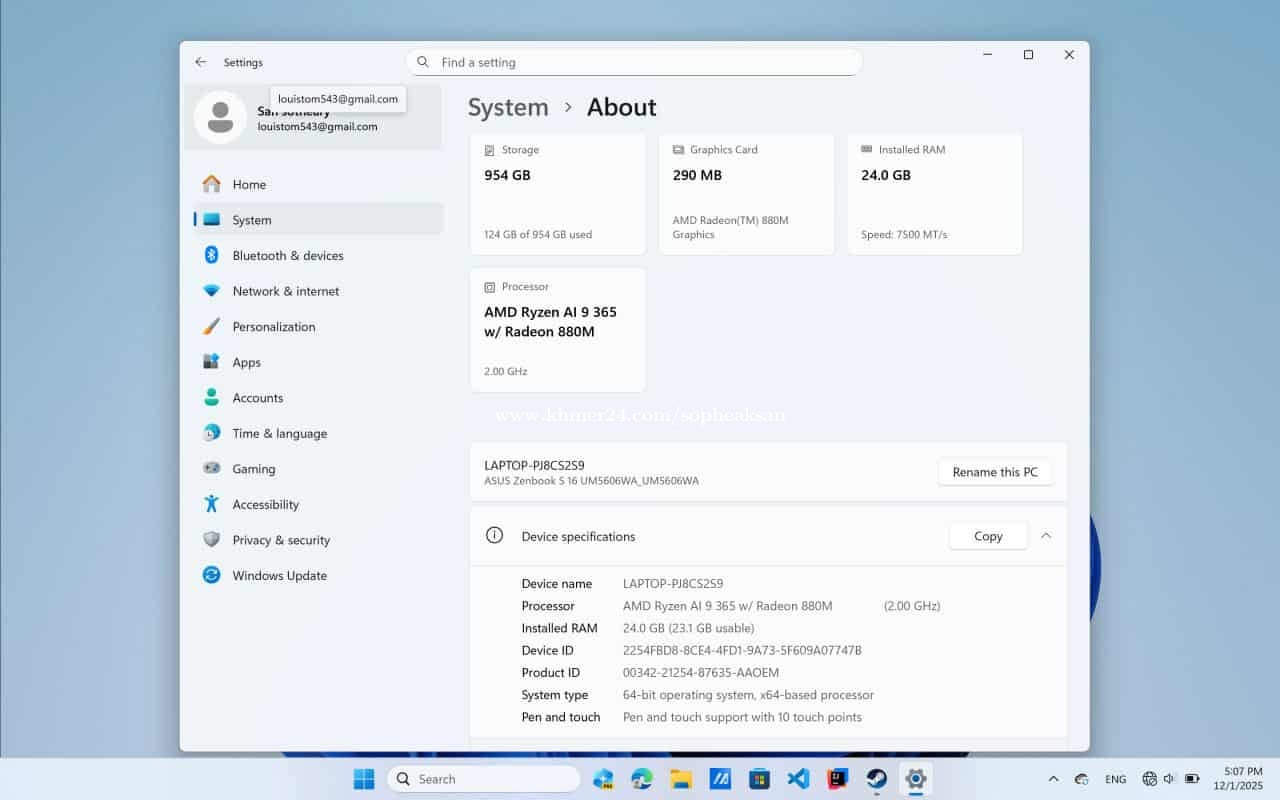Open the user account profile picture

[220, 117]
